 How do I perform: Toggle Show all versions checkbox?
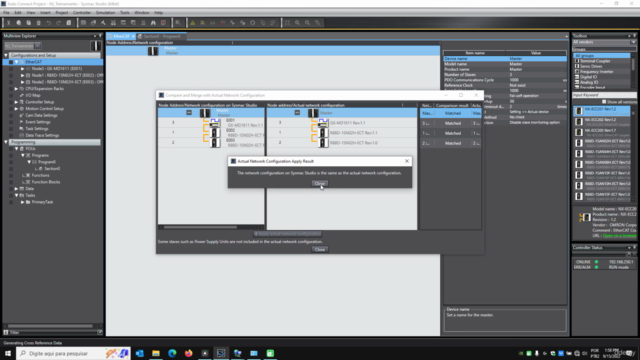pyautogui.click(x=604, y=102)
